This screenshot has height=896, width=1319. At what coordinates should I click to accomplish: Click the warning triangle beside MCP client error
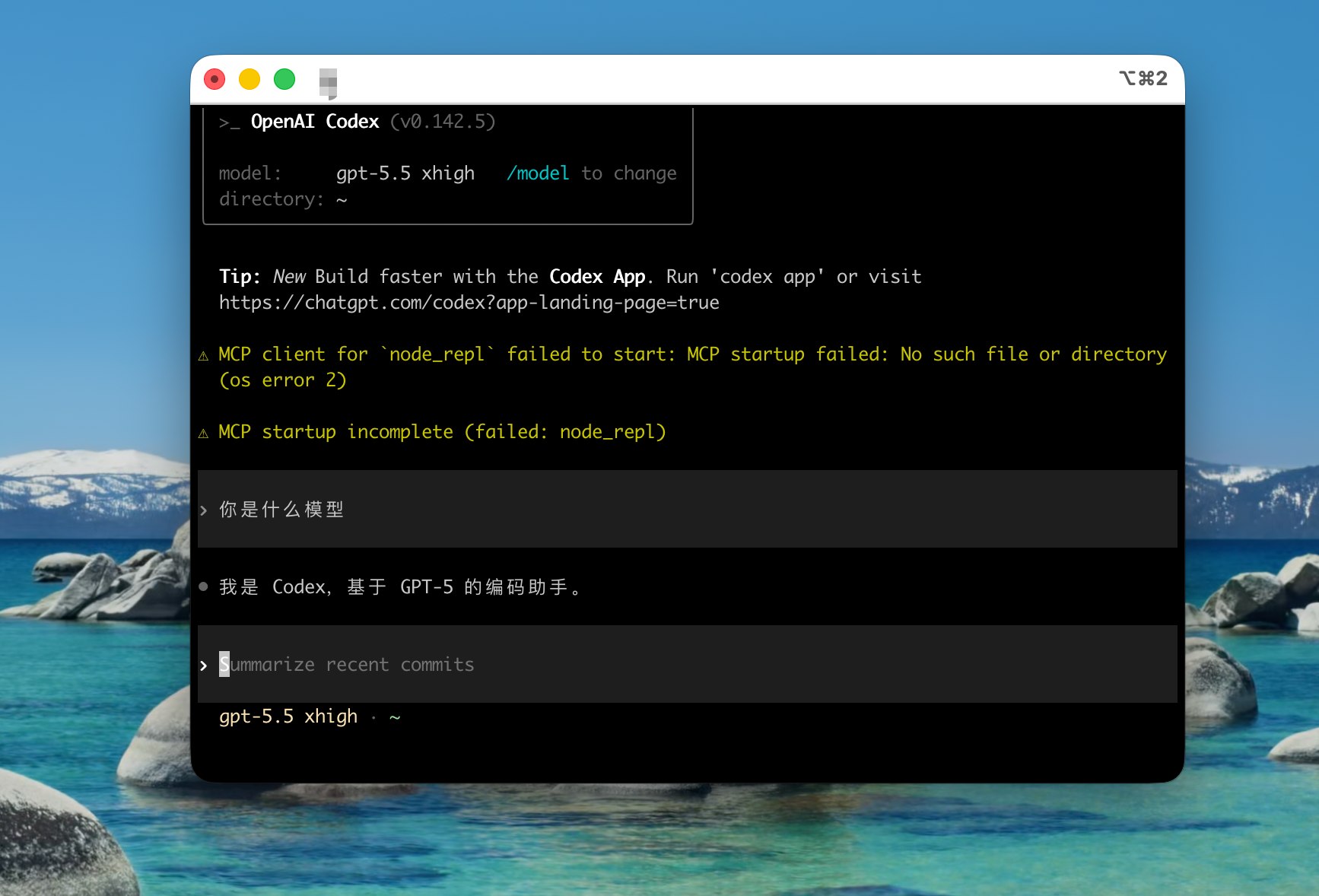(x=203, y=356)
